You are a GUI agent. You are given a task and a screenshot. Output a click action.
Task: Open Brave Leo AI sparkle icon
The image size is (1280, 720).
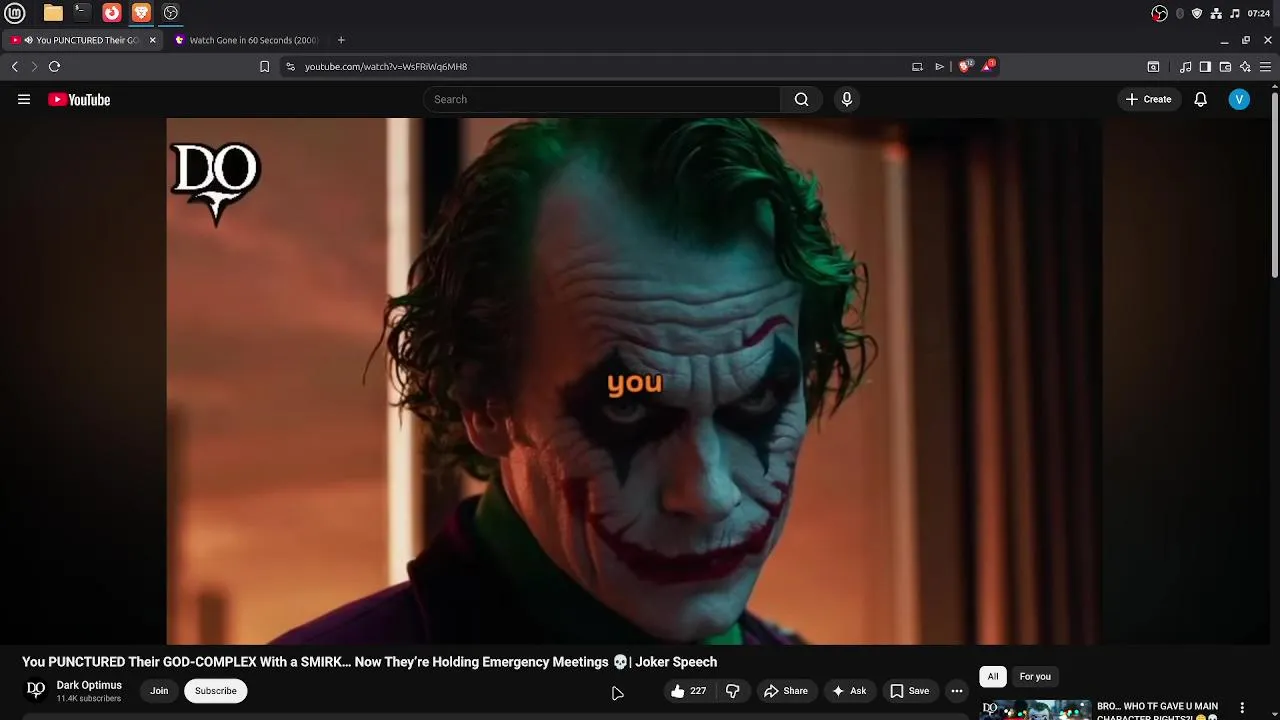pos(1245,66)
